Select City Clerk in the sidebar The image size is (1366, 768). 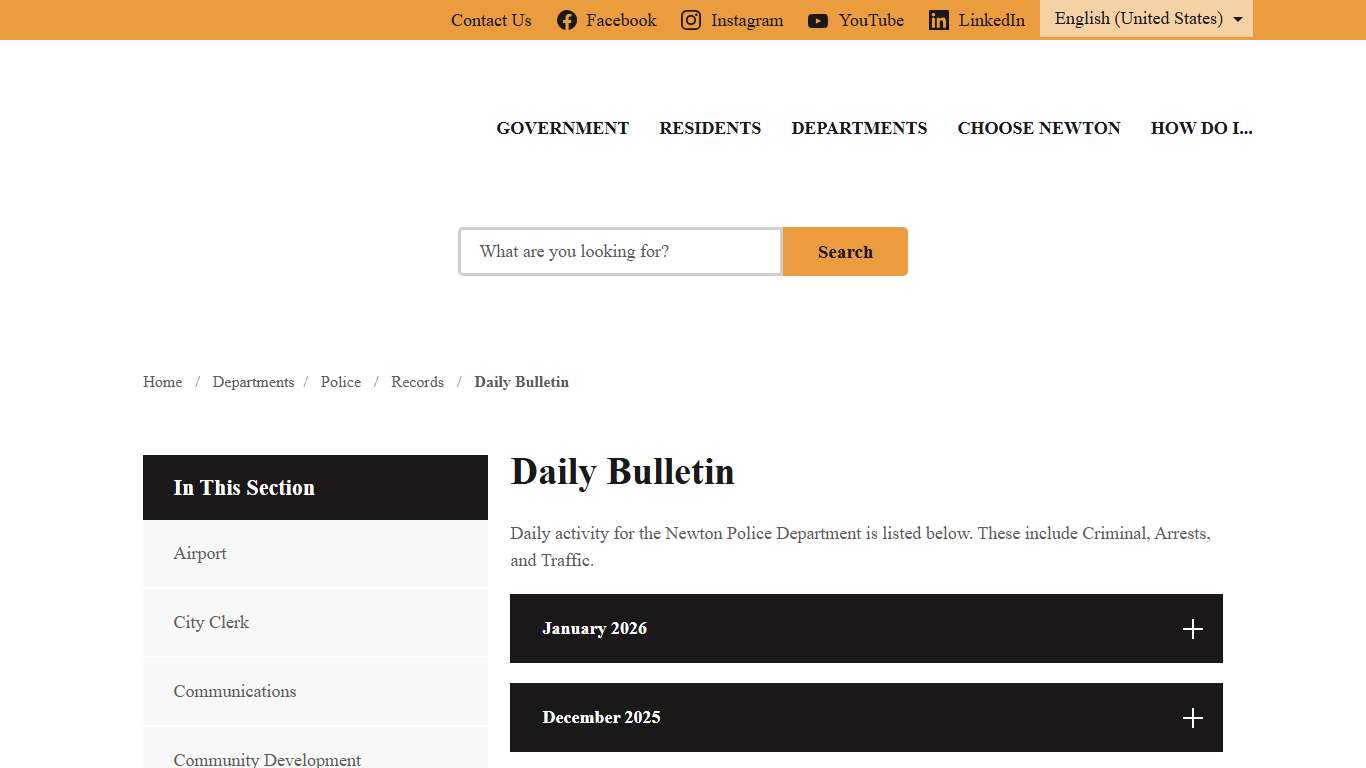[211, 622]
